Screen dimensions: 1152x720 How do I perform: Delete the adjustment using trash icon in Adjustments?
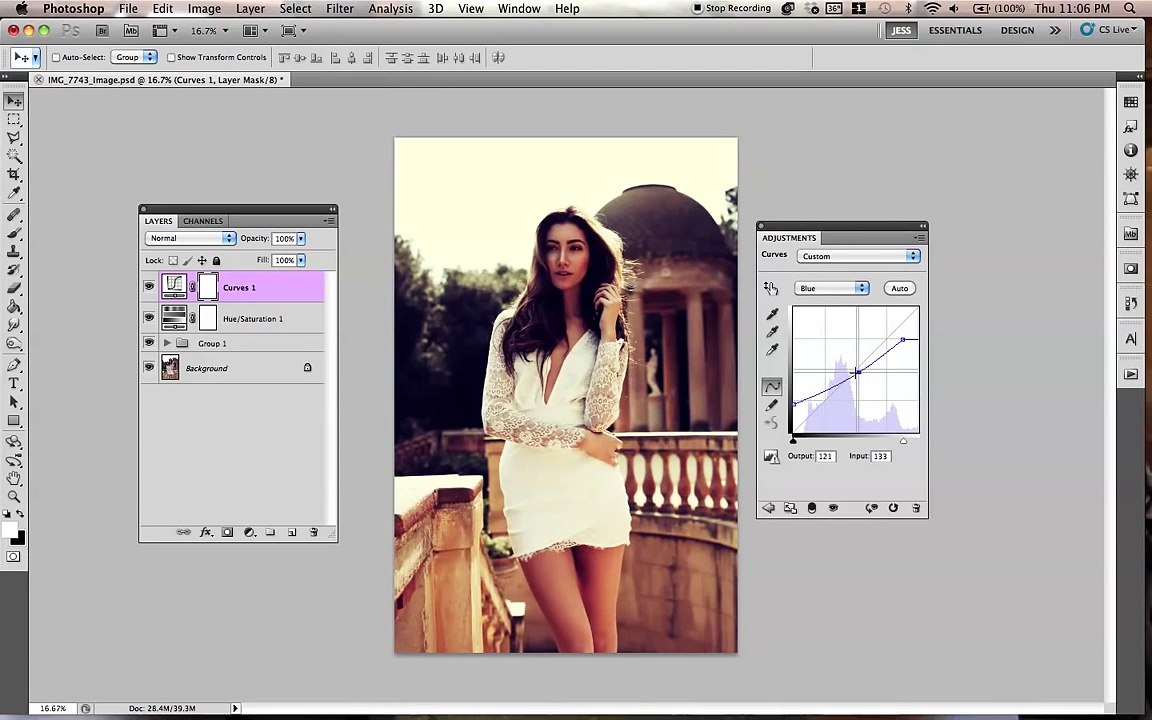coord(916,508)
